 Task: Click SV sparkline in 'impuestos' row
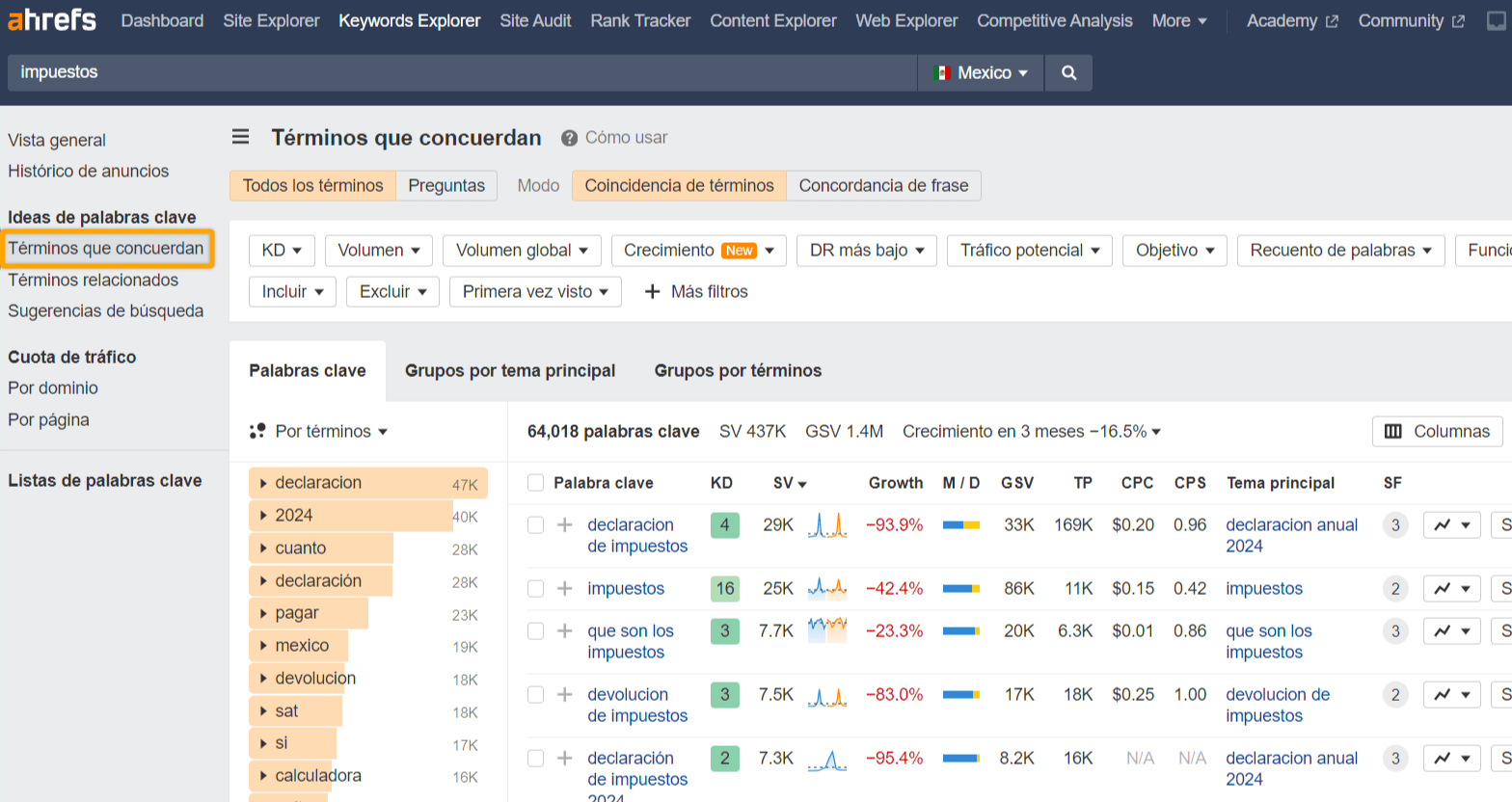click(x=827, y=588)
